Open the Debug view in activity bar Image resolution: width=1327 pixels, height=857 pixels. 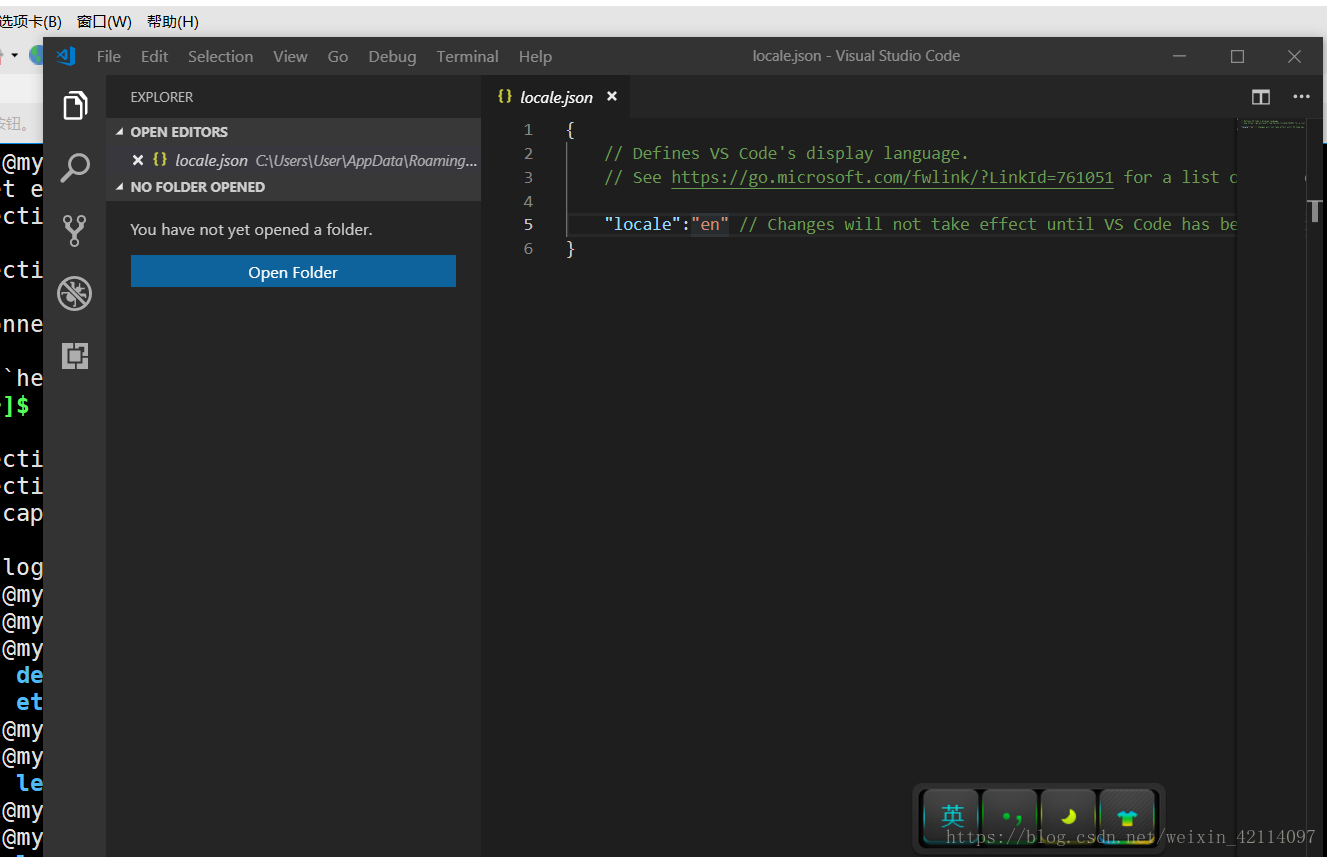coord(75,293)
